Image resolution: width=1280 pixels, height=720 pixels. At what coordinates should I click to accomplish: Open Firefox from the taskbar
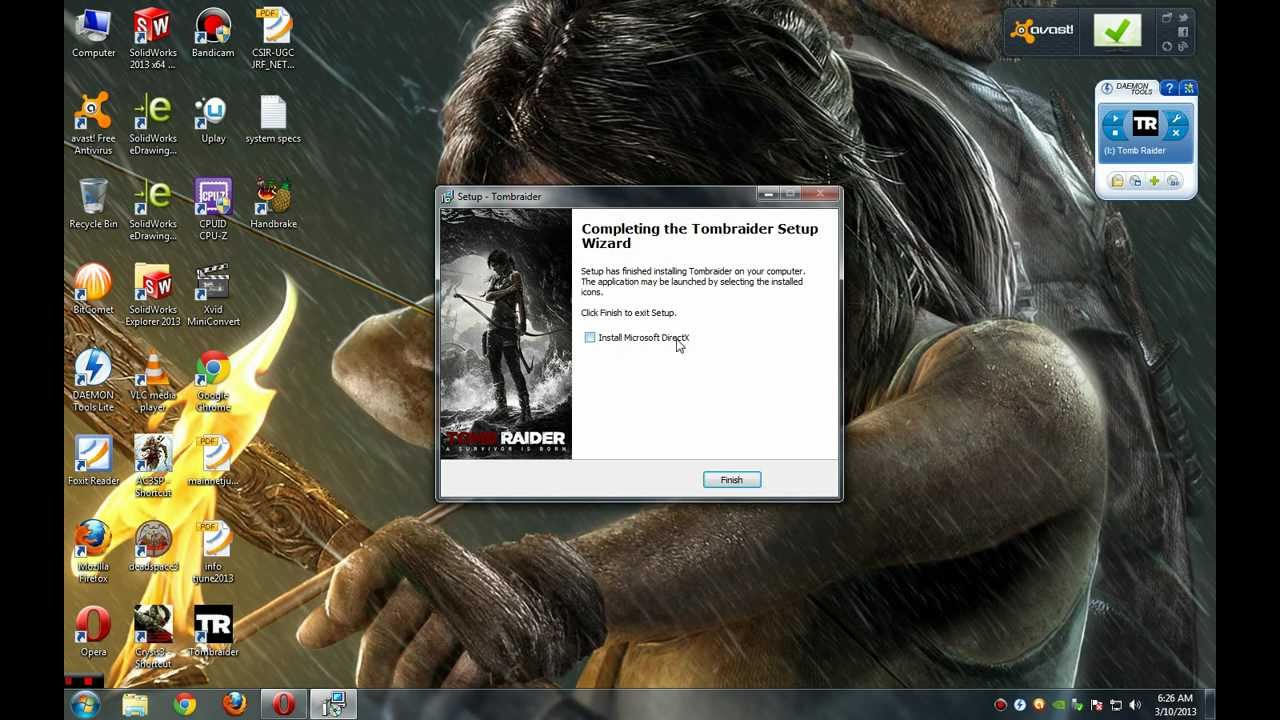point(234,705)
